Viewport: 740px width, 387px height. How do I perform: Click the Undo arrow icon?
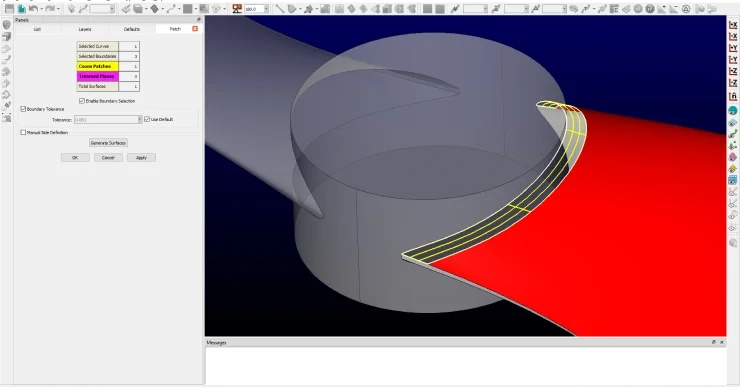point(33,8)
